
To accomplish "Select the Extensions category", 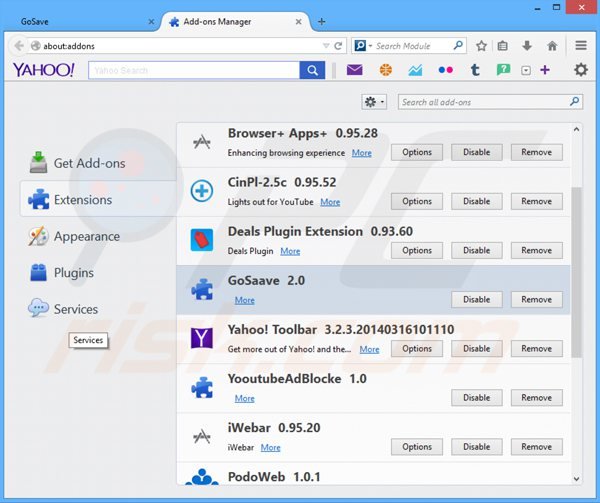I will point(98,200).
